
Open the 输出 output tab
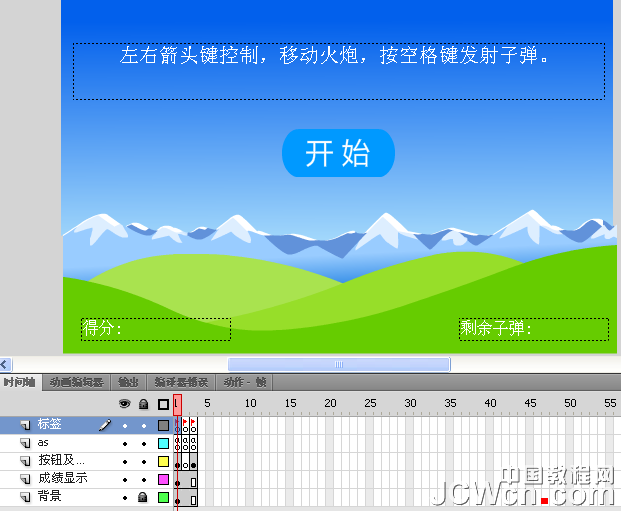click(x=128, y=382)
